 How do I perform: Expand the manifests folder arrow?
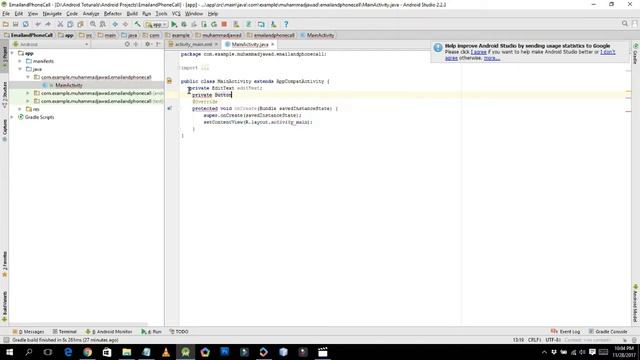pos(20,61)
